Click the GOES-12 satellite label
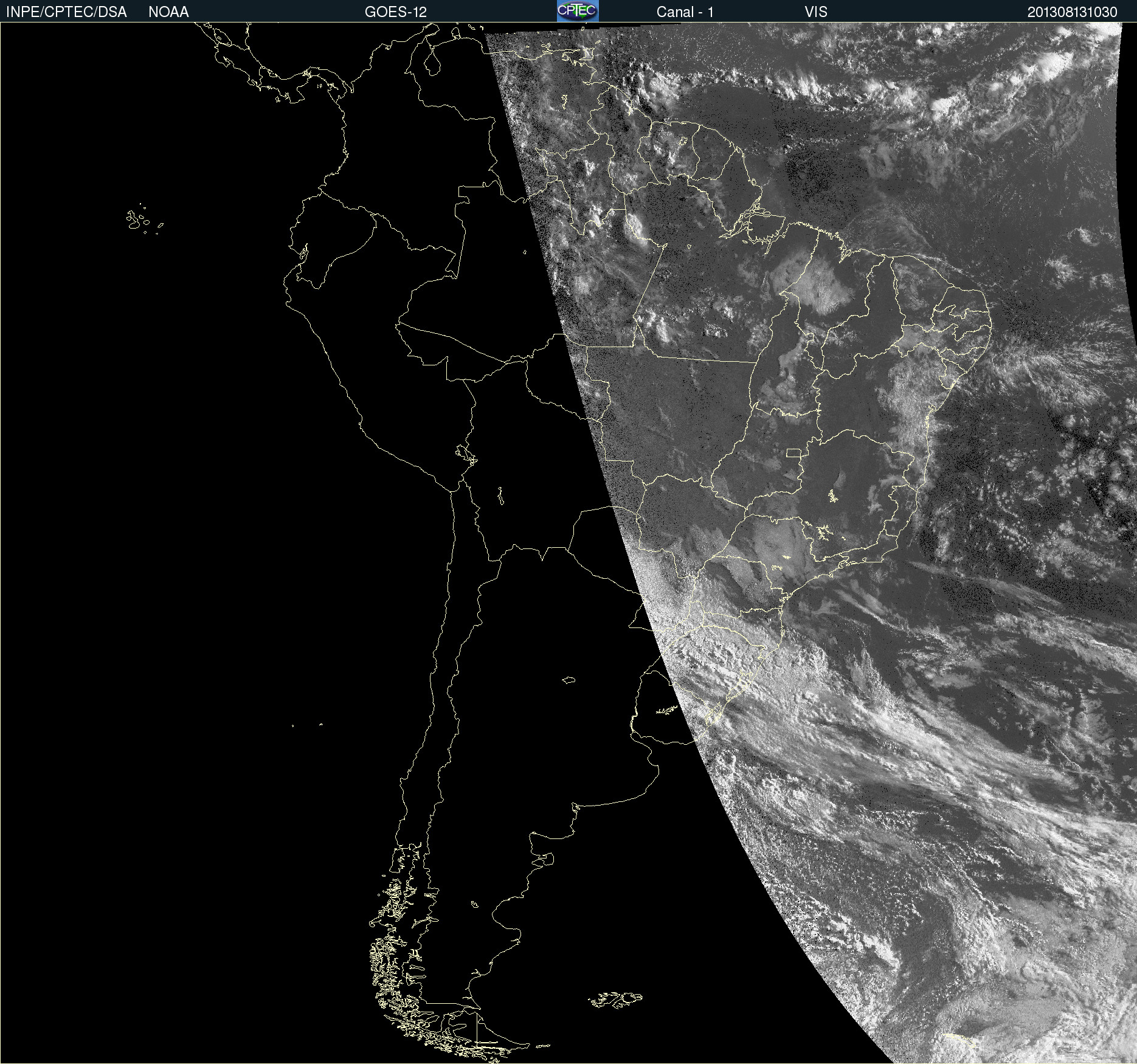 pos(396,12)
